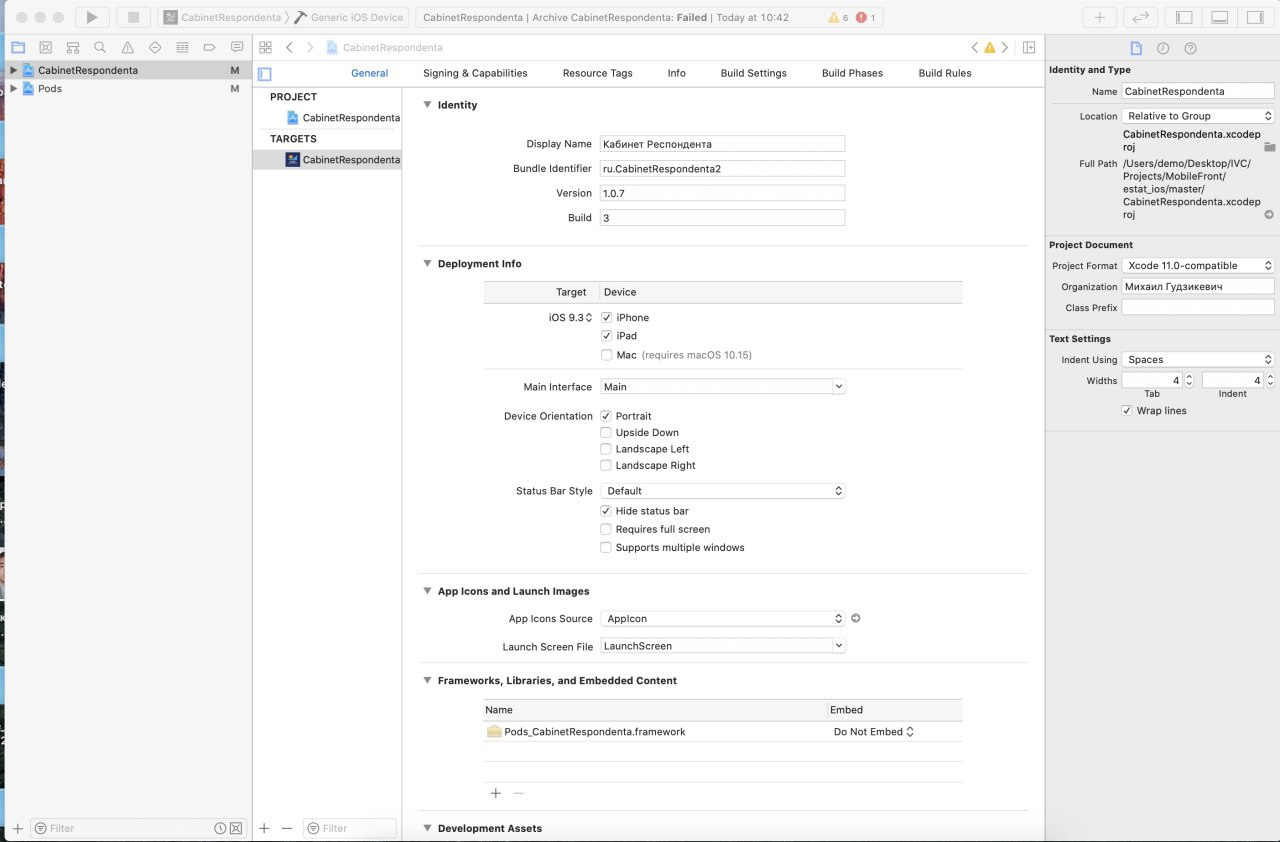
Task: Toggle the right inspectors panel visibility button
Action: click(x=1254, y=17)
